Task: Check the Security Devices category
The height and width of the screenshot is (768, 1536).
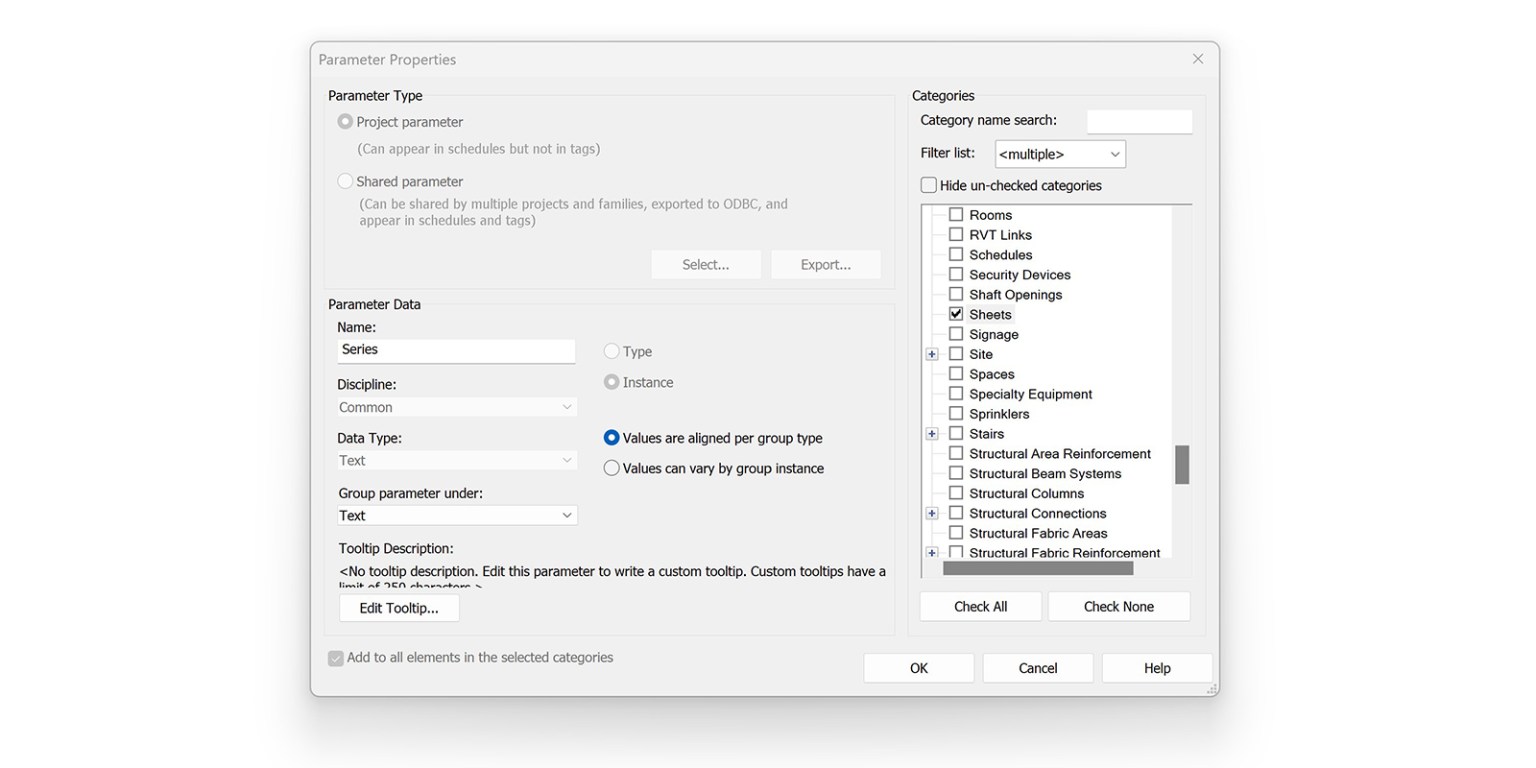Action: coord(956,274)
